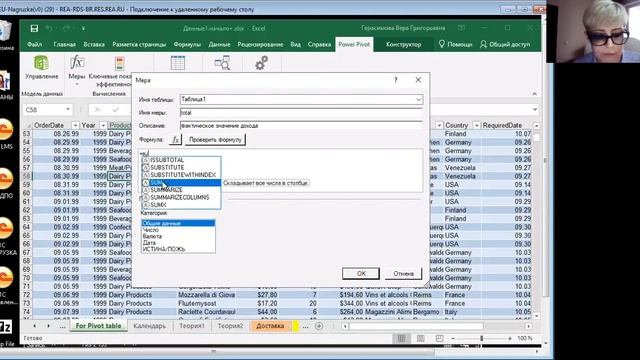This screenshot has height=360, width=640.
Task: Click the Ключевые показатели эффективности KPI icon
Action: point(120,63)
